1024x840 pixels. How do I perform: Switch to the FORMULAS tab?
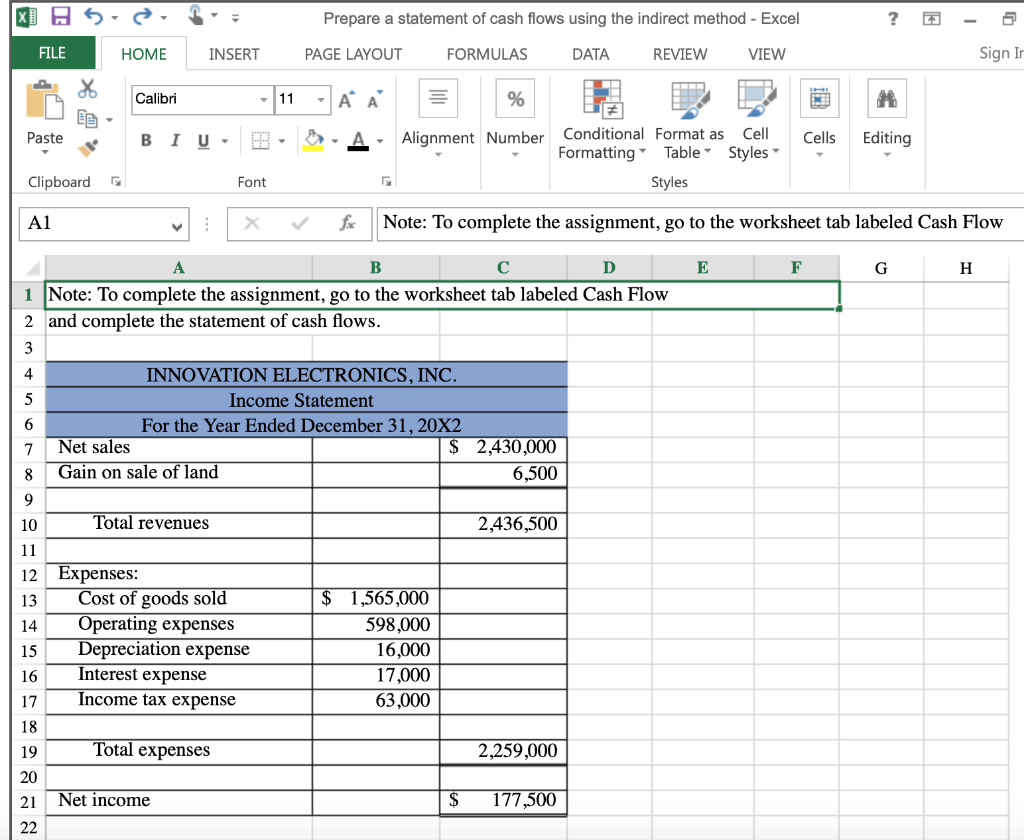(x=487, y=54)
